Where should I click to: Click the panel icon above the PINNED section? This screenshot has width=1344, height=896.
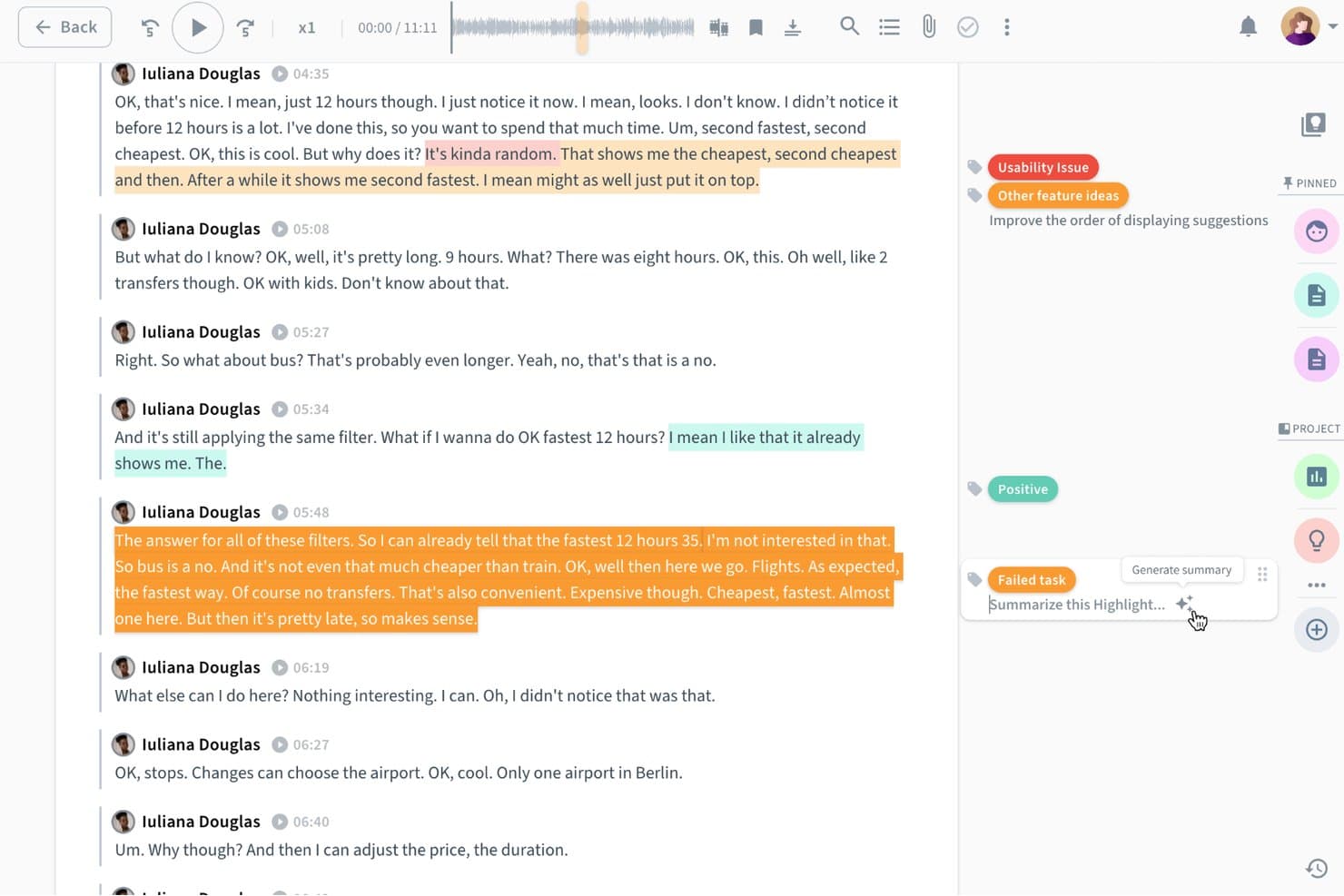tap(1313, 124)
